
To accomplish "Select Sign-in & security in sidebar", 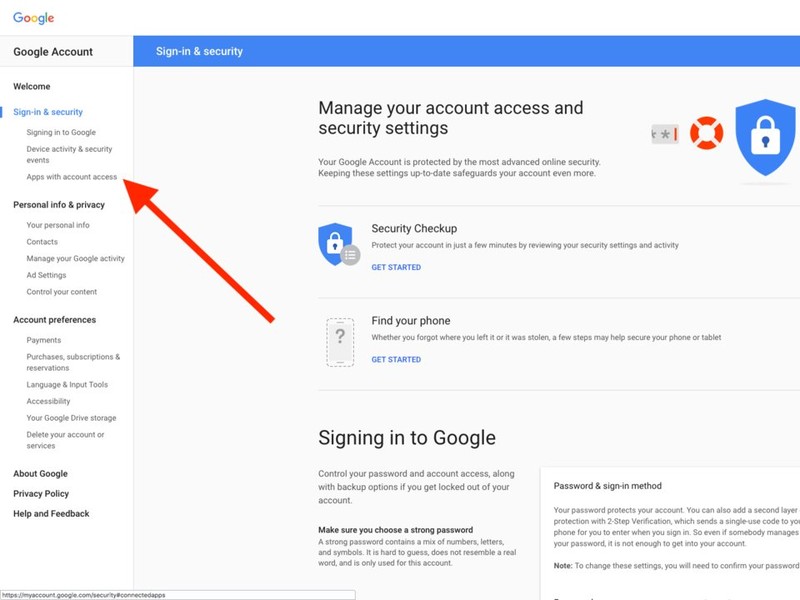I will point(48,112).
